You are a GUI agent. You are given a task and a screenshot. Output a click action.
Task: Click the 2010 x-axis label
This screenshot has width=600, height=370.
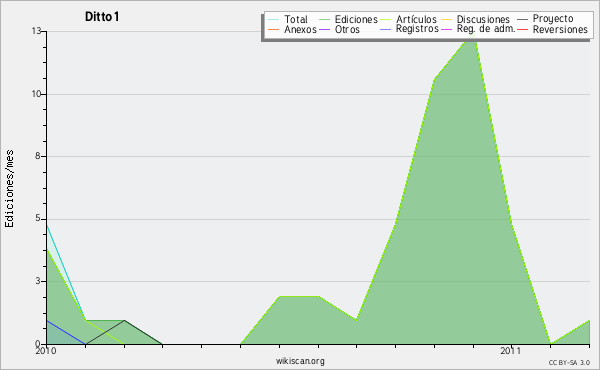point(46,350)
